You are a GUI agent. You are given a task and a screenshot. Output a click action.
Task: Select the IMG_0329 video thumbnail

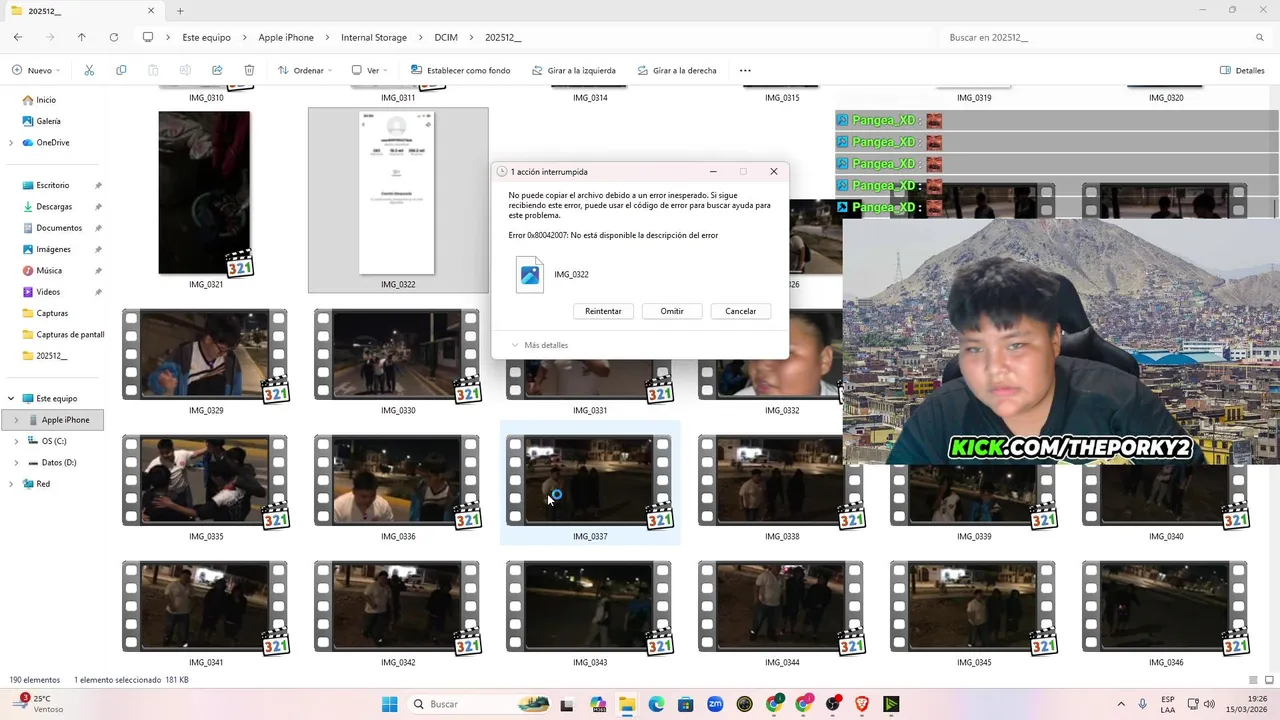pyautogui.click(x=205, y=355)
